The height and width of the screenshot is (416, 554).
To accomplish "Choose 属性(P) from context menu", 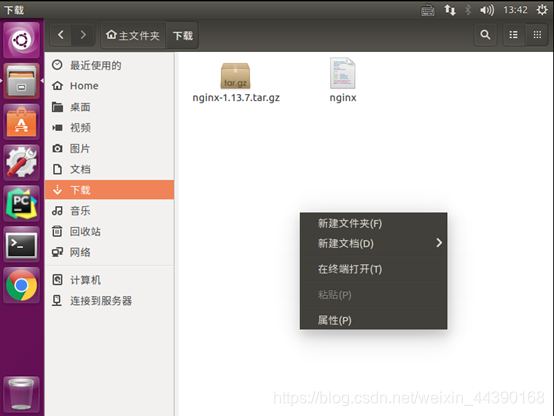I will (x=373, y=320).
